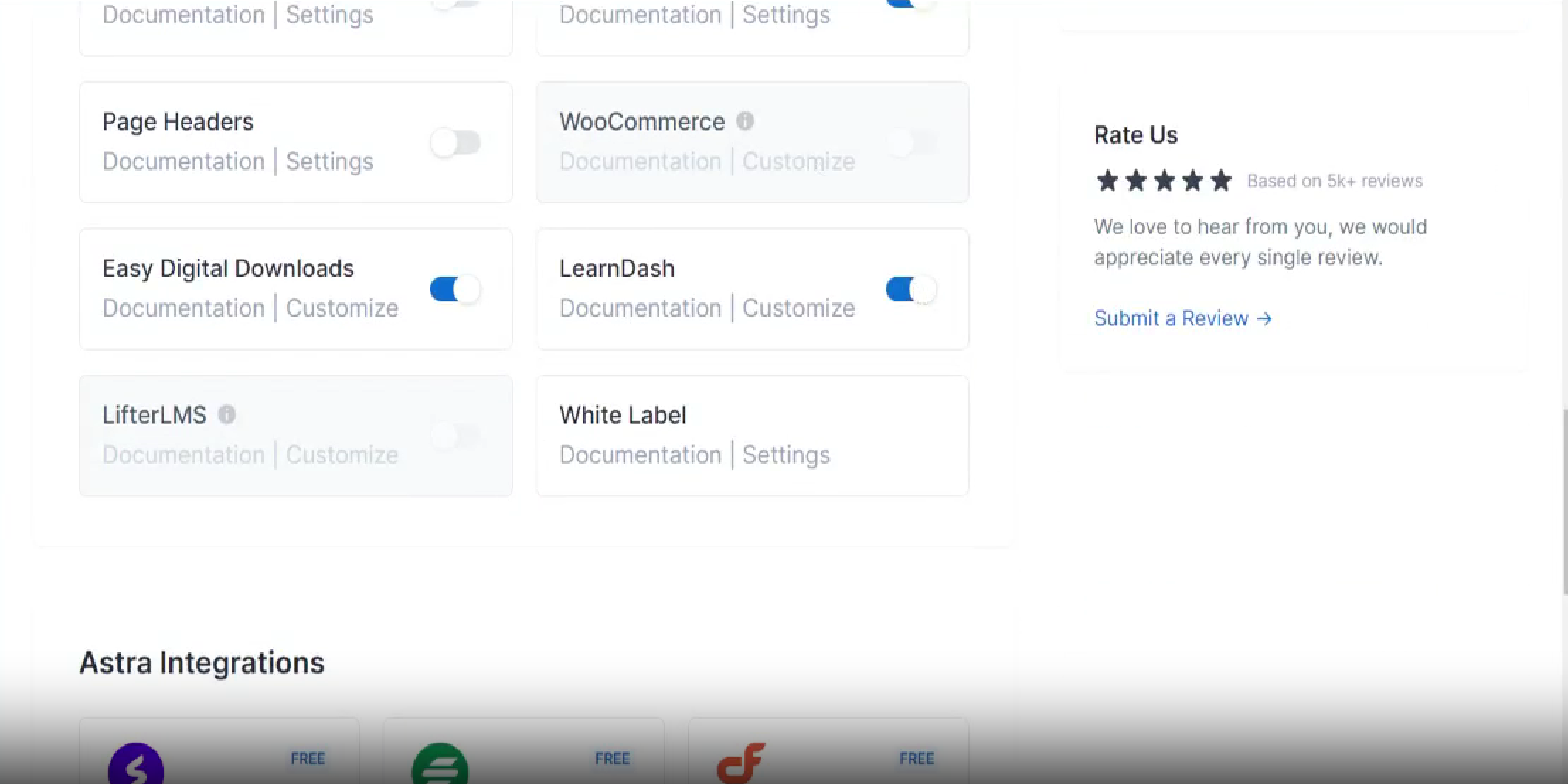Click the arrow beside Submit a Review
This screenshot has height=784, width=1568.
click(x=1264, y=319)
